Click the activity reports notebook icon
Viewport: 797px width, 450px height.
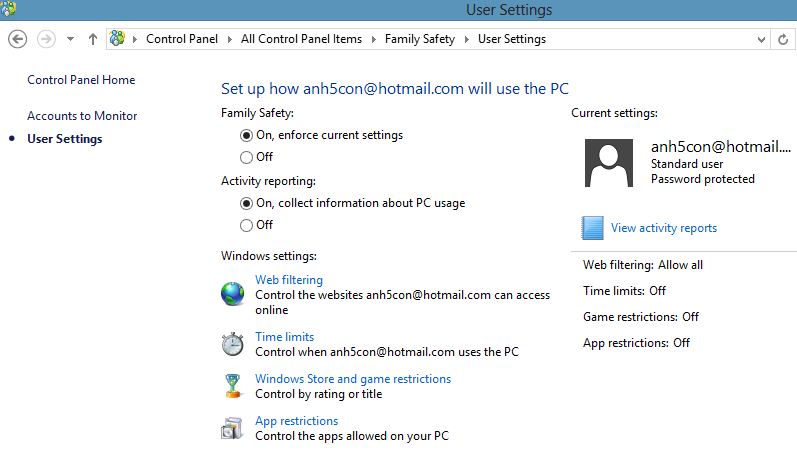pos(593,228)
